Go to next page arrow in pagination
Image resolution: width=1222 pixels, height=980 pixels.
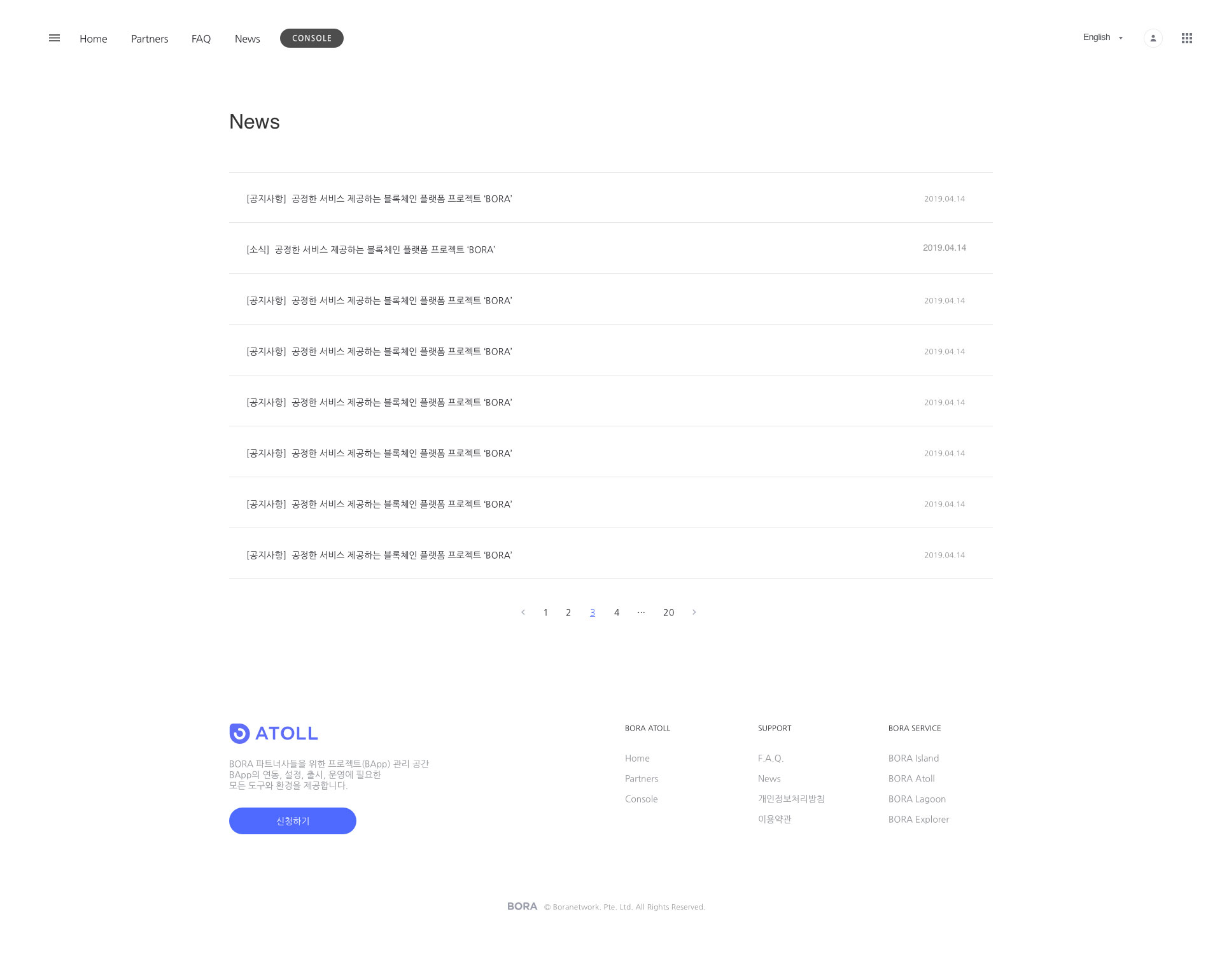pos(694,612)
